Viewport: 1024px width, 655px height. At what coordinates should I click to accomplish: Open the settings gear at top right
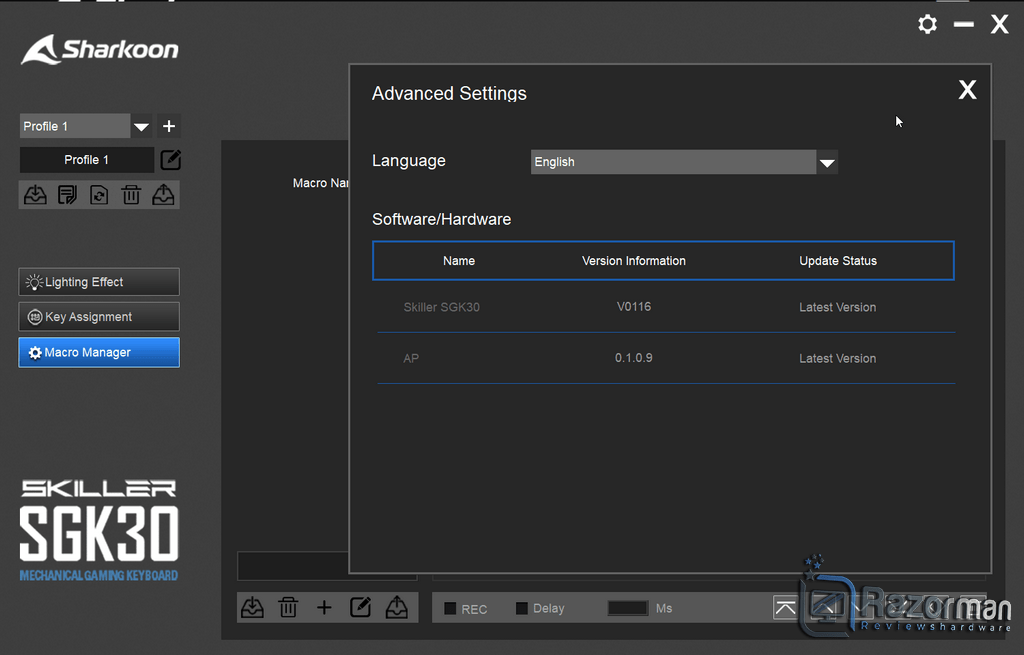[x=927, y=25]
